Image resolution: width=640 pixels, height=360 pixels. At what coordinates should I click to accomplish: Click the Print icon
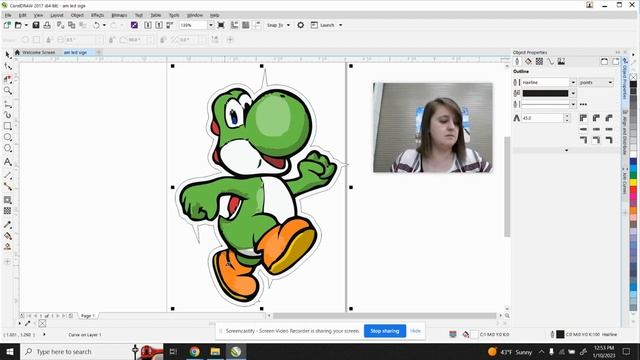tap(47, 25)
